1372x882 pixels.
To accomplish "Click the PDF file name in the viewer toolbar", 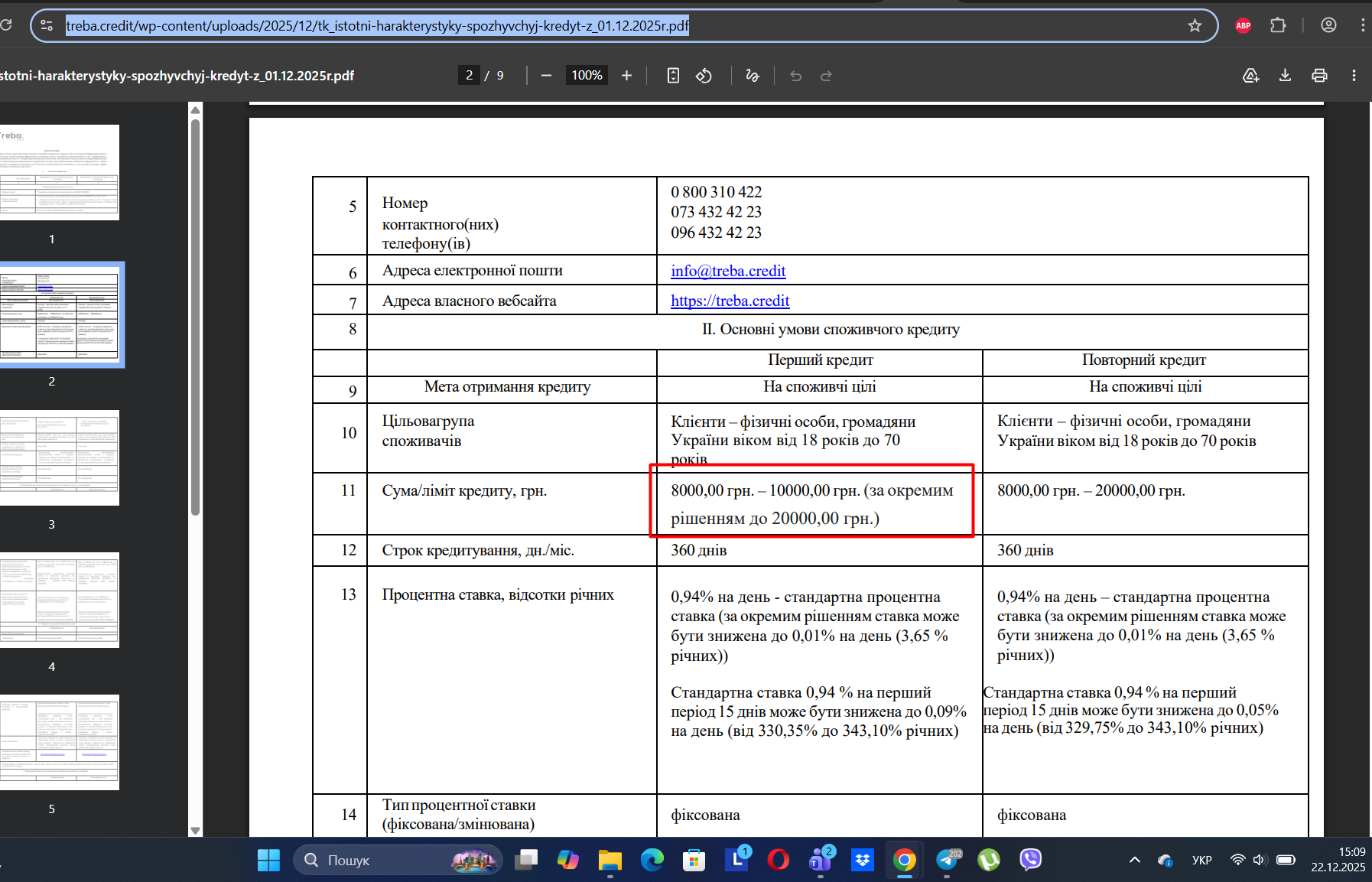I will click(177, 76).
